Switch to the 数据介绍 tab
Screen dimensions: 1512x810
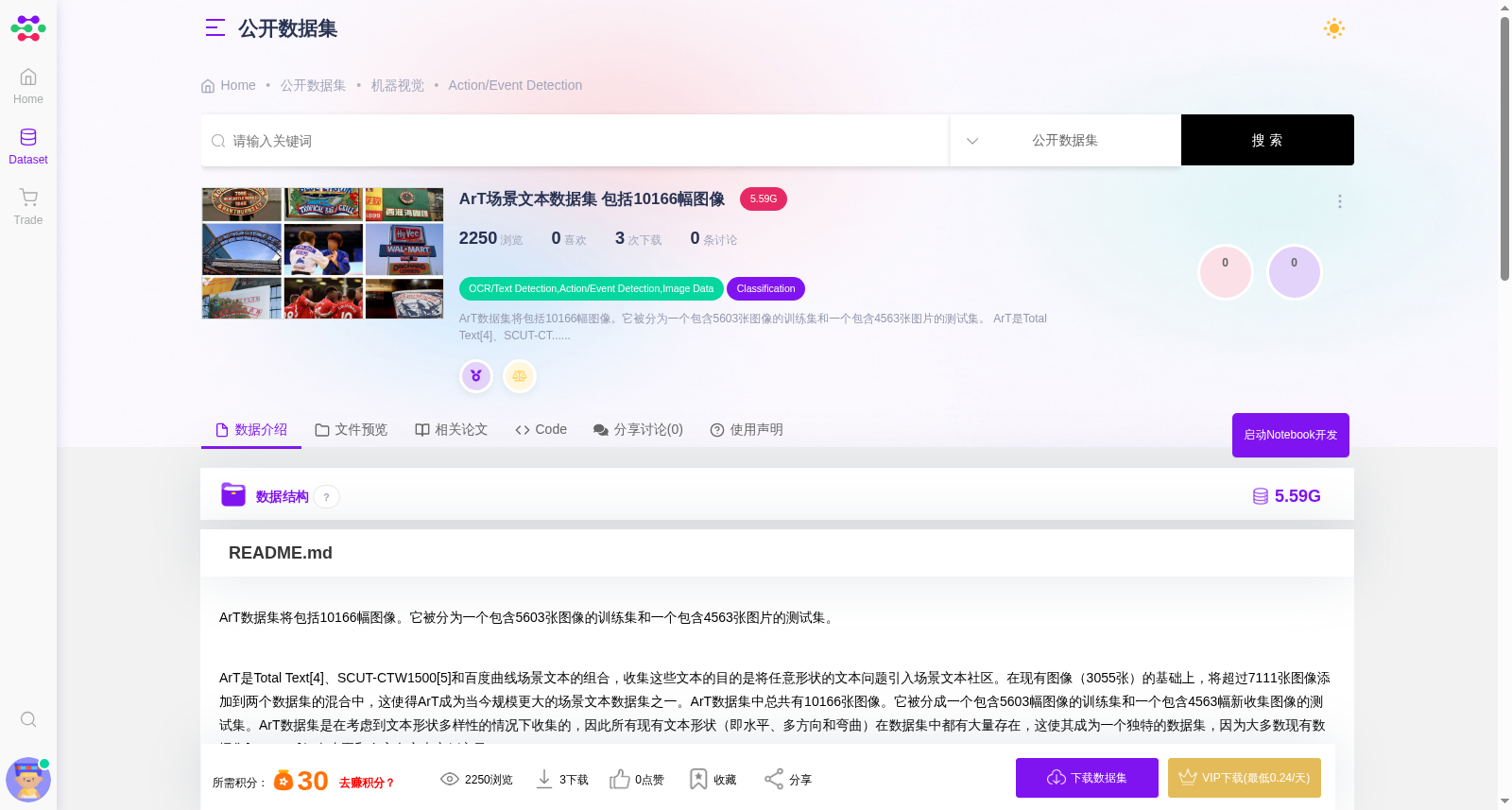(x=251, y=430)
